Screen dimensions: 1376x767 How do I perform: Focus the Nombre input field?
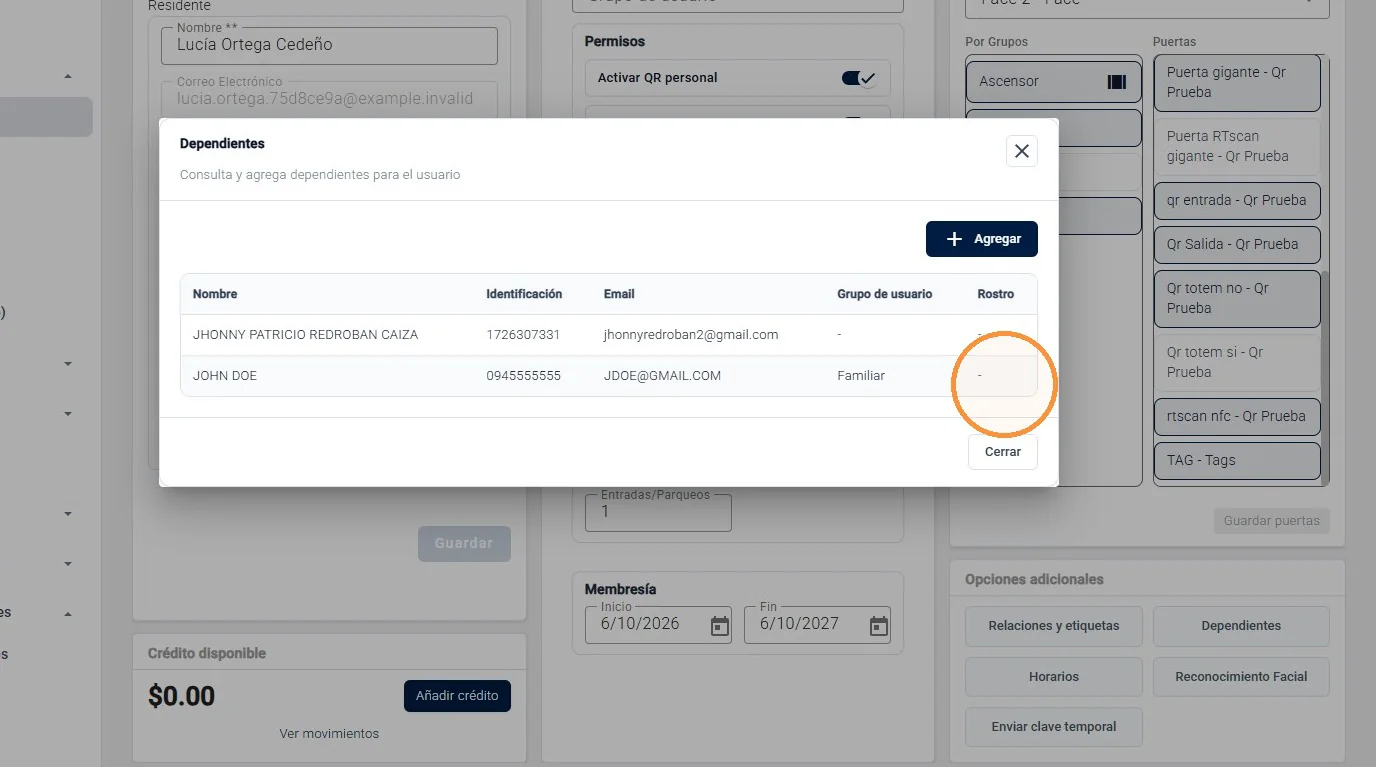click(329, 46)
